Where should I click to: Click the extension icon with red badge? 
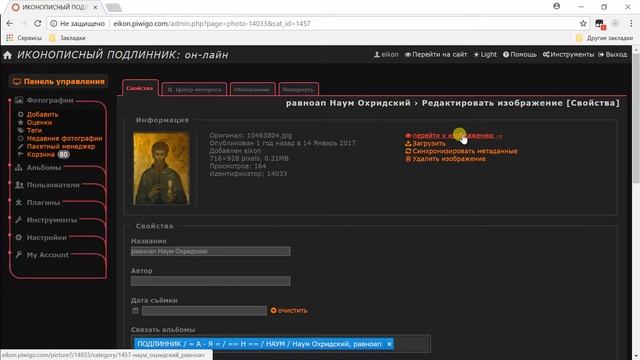(x=600, y=24)
